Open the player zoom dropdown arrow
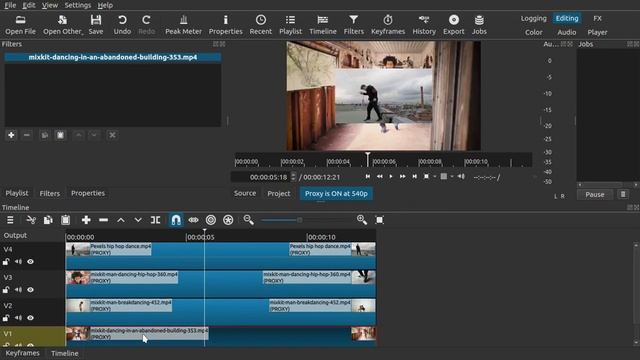The width and height of the screenshot is (640, 360). [x=435, y=177]
